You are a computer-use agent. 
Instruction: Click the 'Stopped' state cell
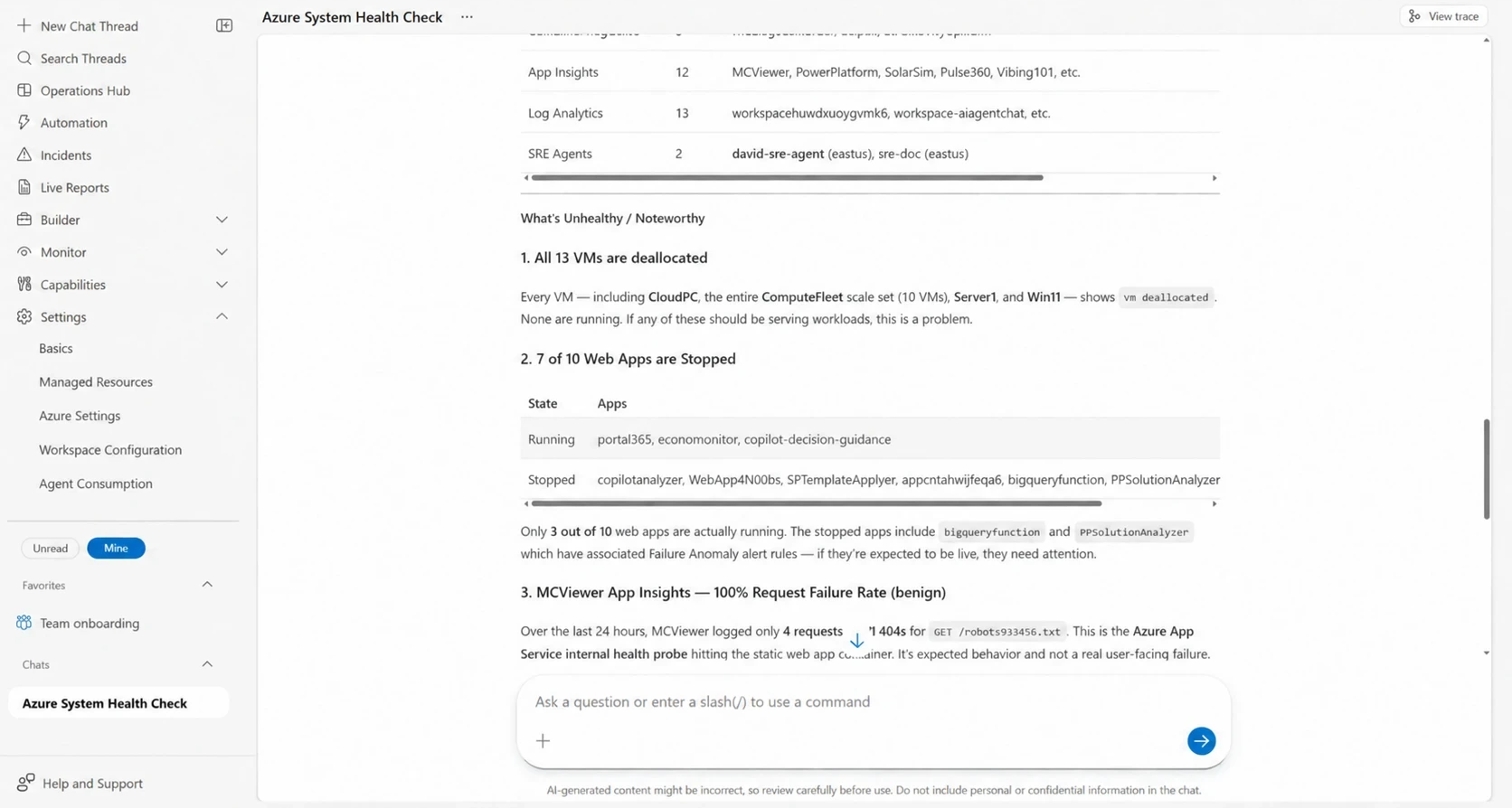pos(552,480)
